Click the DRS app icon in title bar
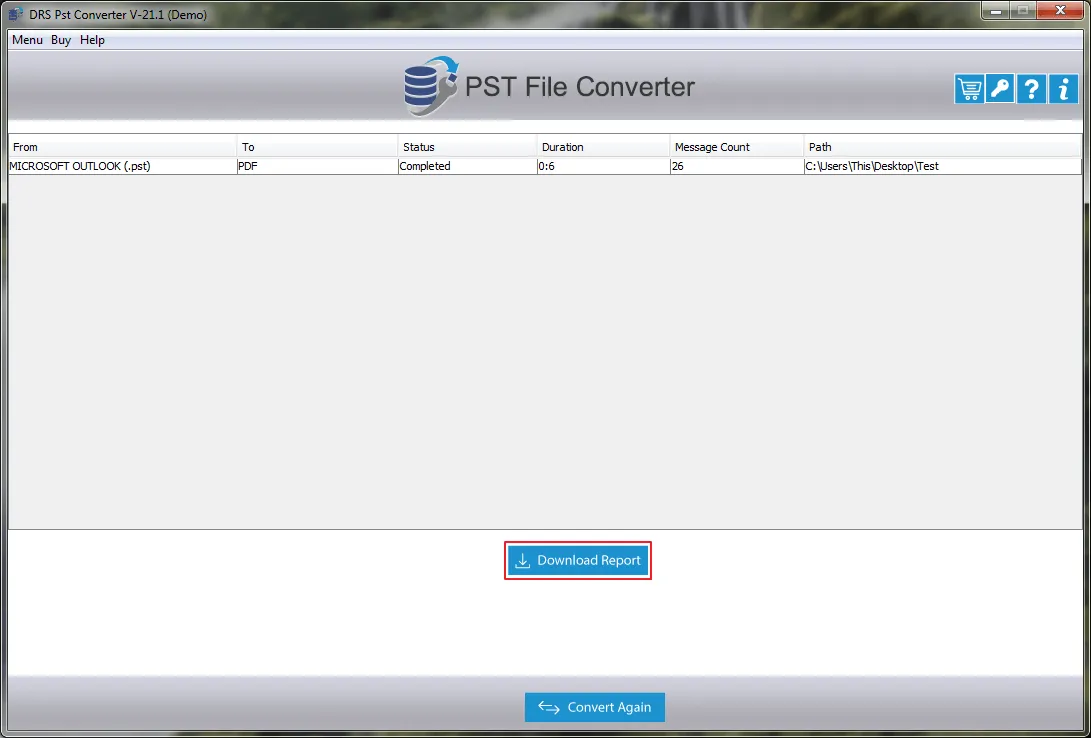1091x738 pixels. pos(16,14)
